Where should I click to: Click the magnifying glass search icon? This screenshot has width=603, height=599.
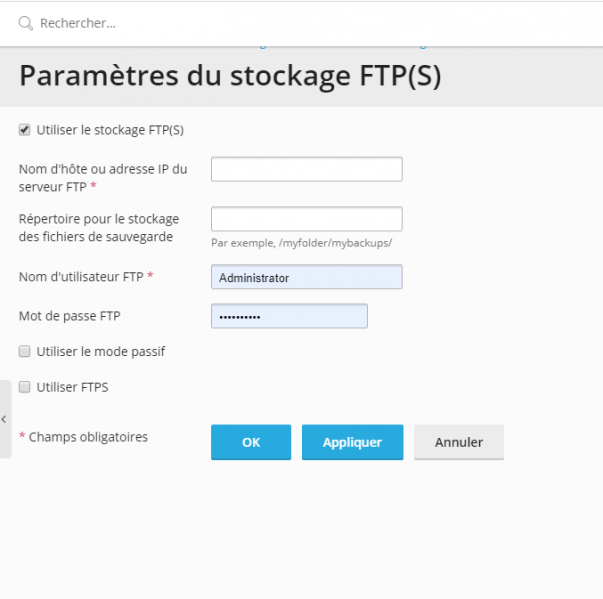(x=25, y=23)
